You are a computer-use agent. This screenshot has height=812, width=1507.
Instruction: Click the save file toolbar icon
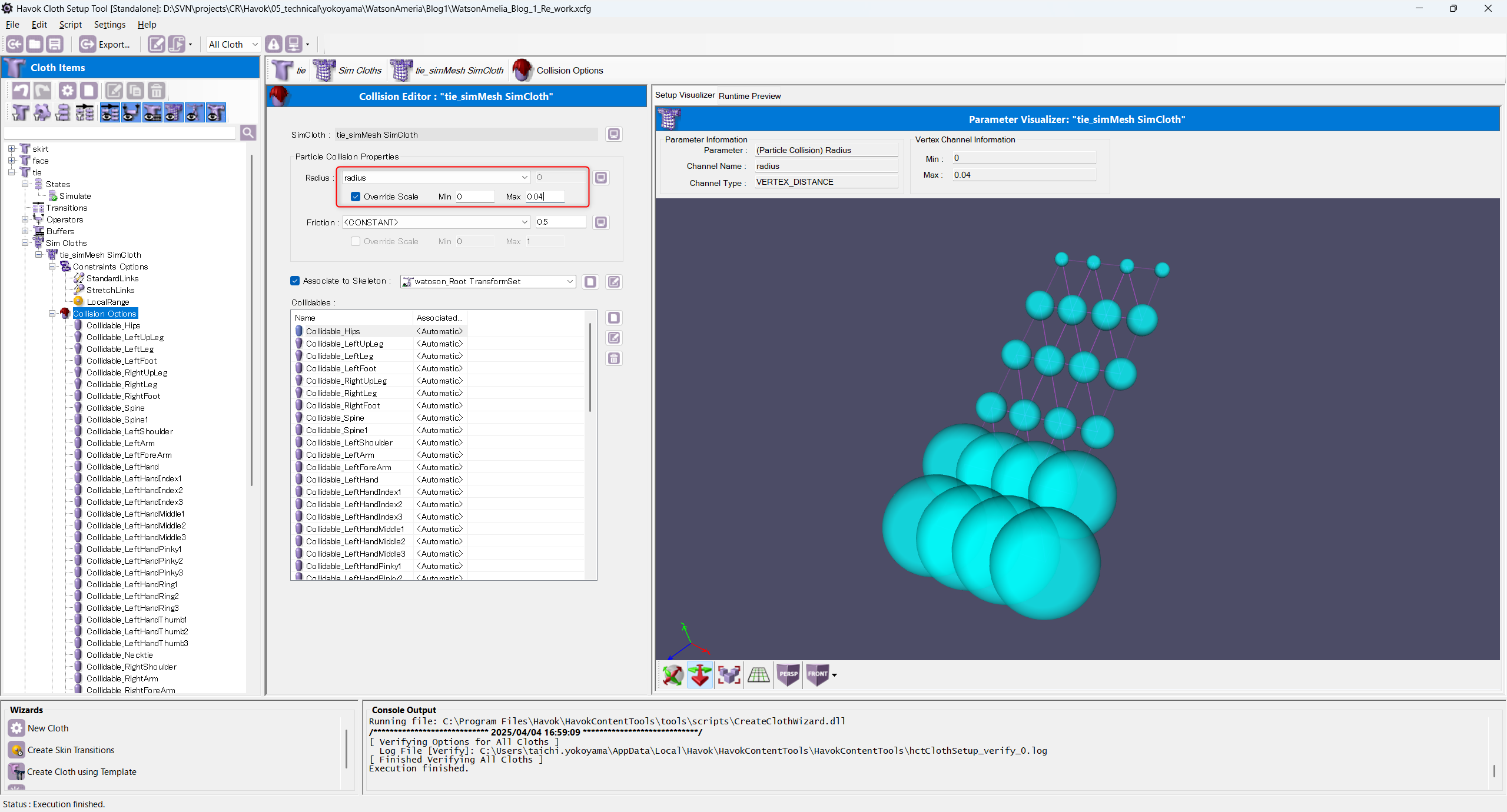[55, 44]
